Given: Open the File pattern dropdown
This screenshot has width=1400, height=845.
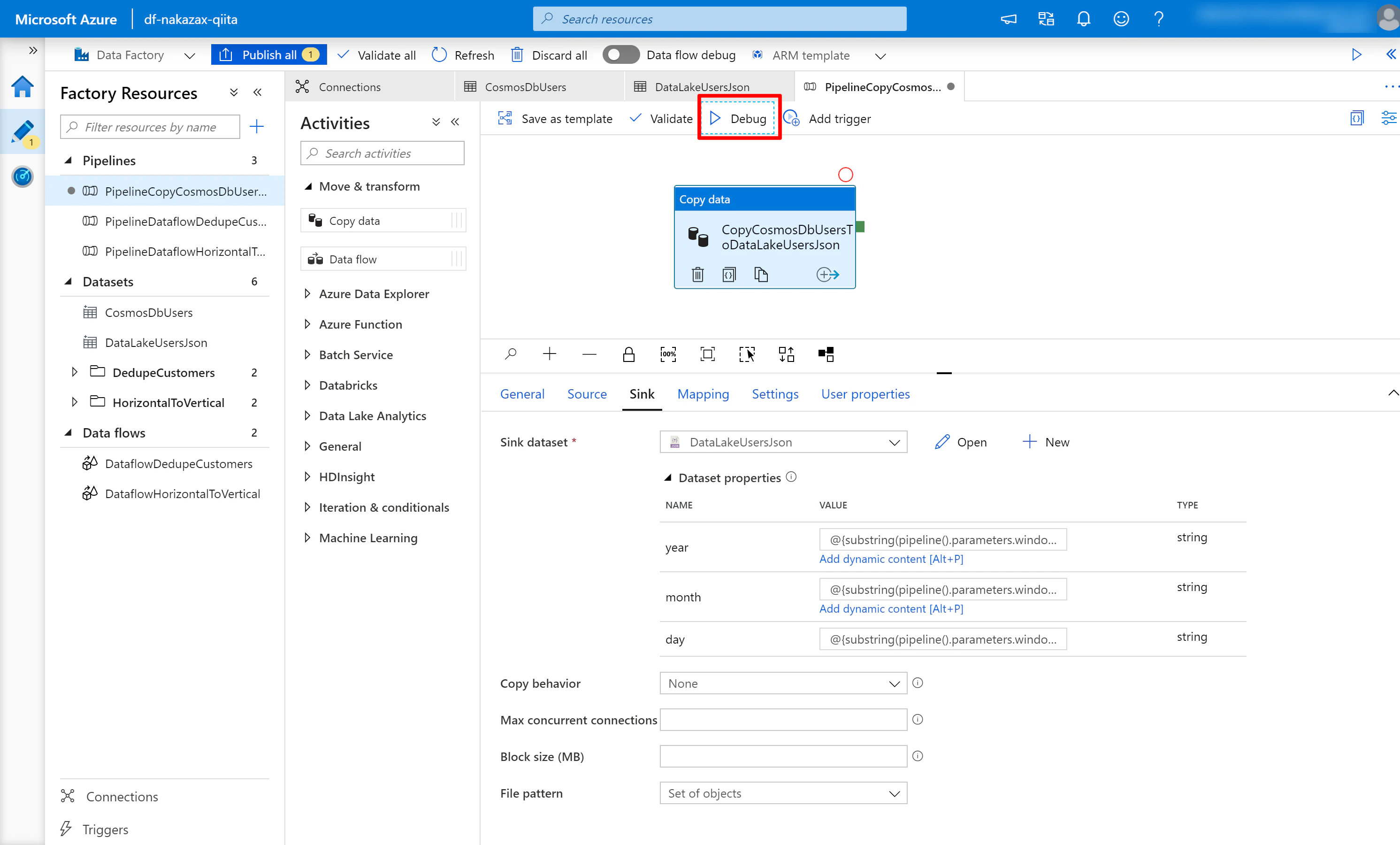Looking at the screenshot, I should point(783,793).
